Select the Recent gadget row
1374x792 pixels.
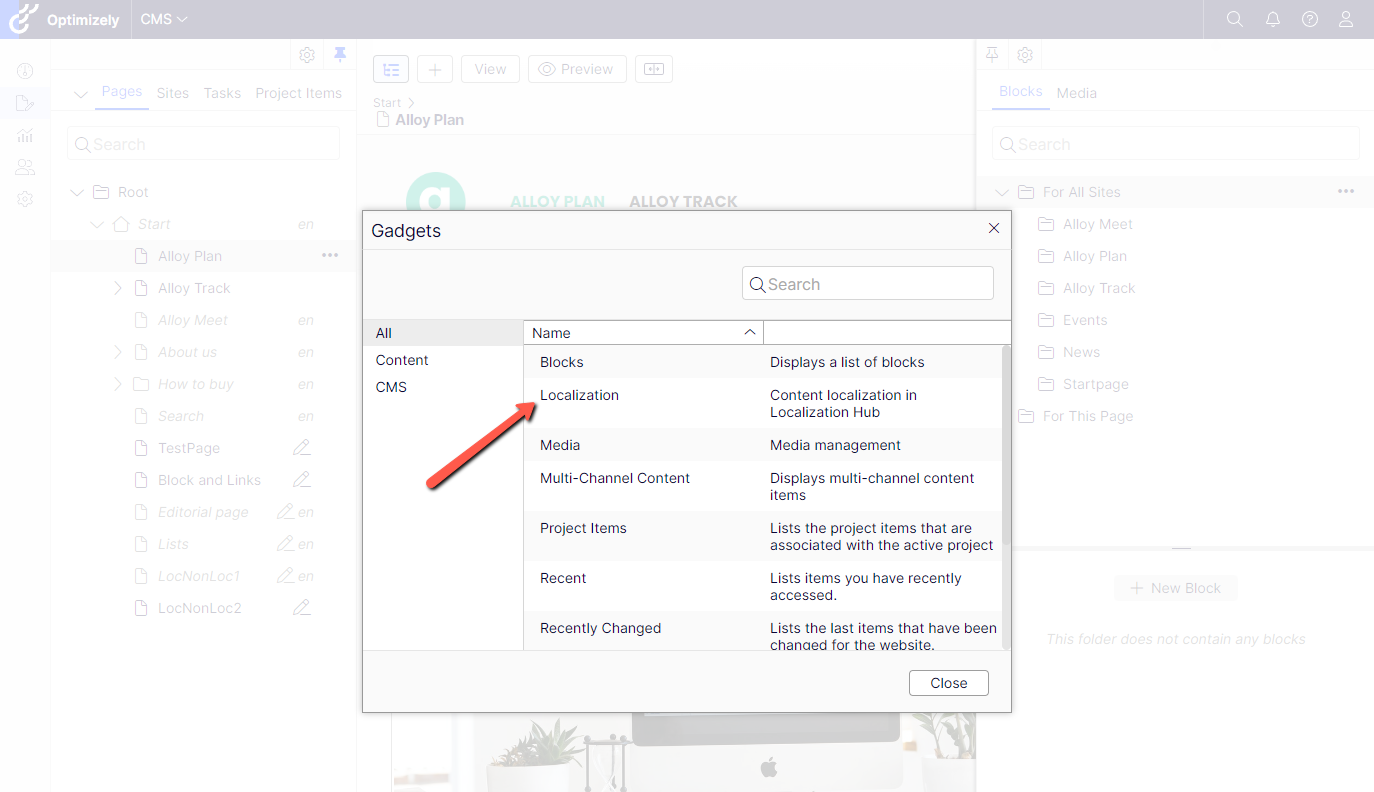762,586
